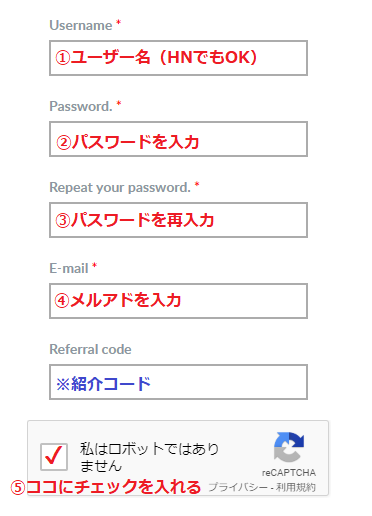Click the reCAPTCHA logo icon
Viewport: 372px width, 516px height.
point(289,447)
